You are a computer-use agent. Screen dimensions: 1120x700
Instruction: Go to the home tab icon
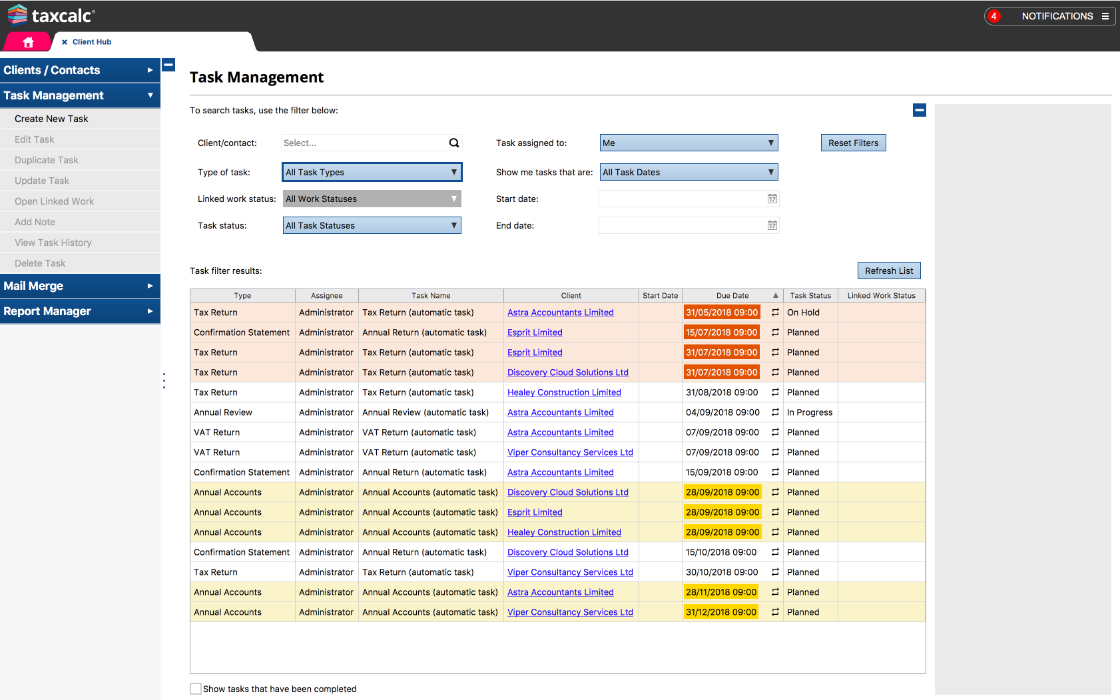tap(28, 42)
